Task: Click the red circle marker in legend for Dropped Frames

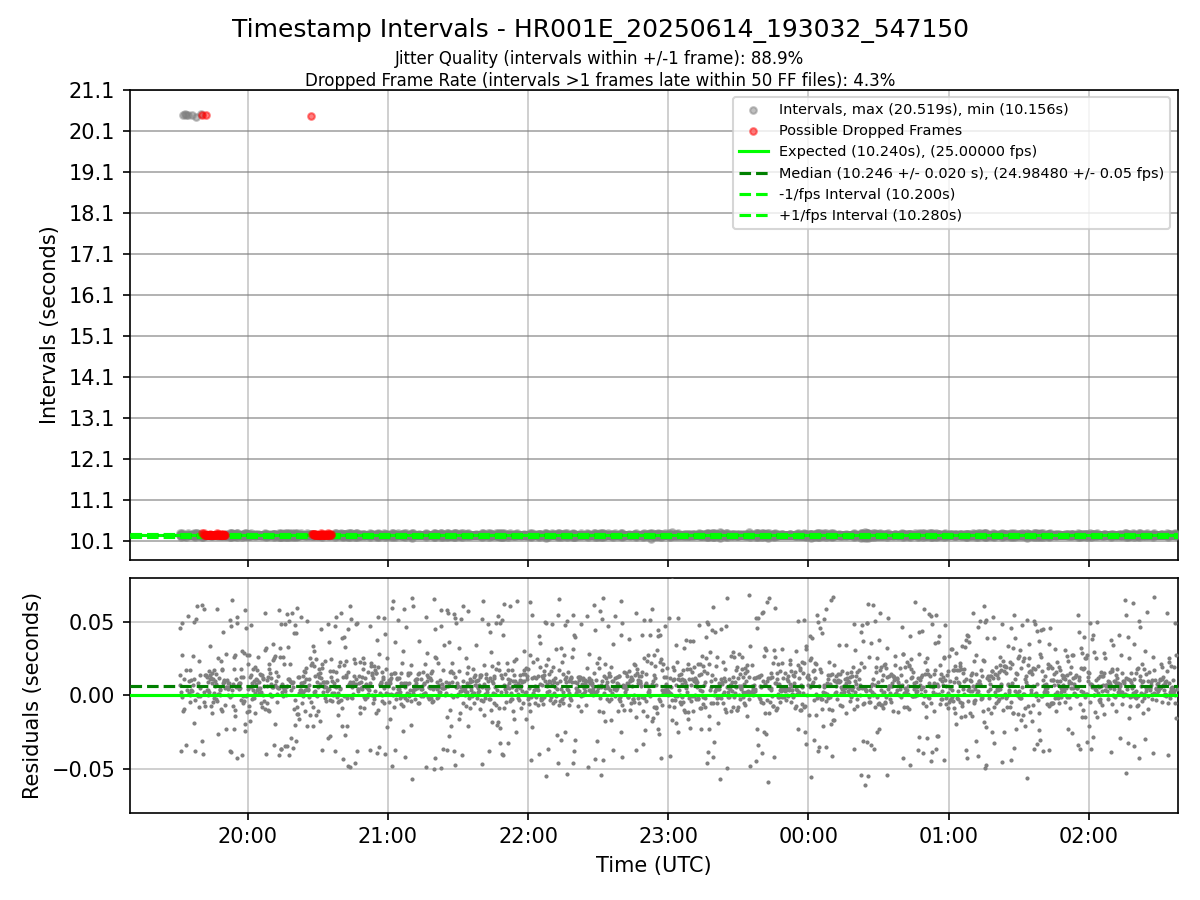Action: pyautogui.click(x=754, y=130)
